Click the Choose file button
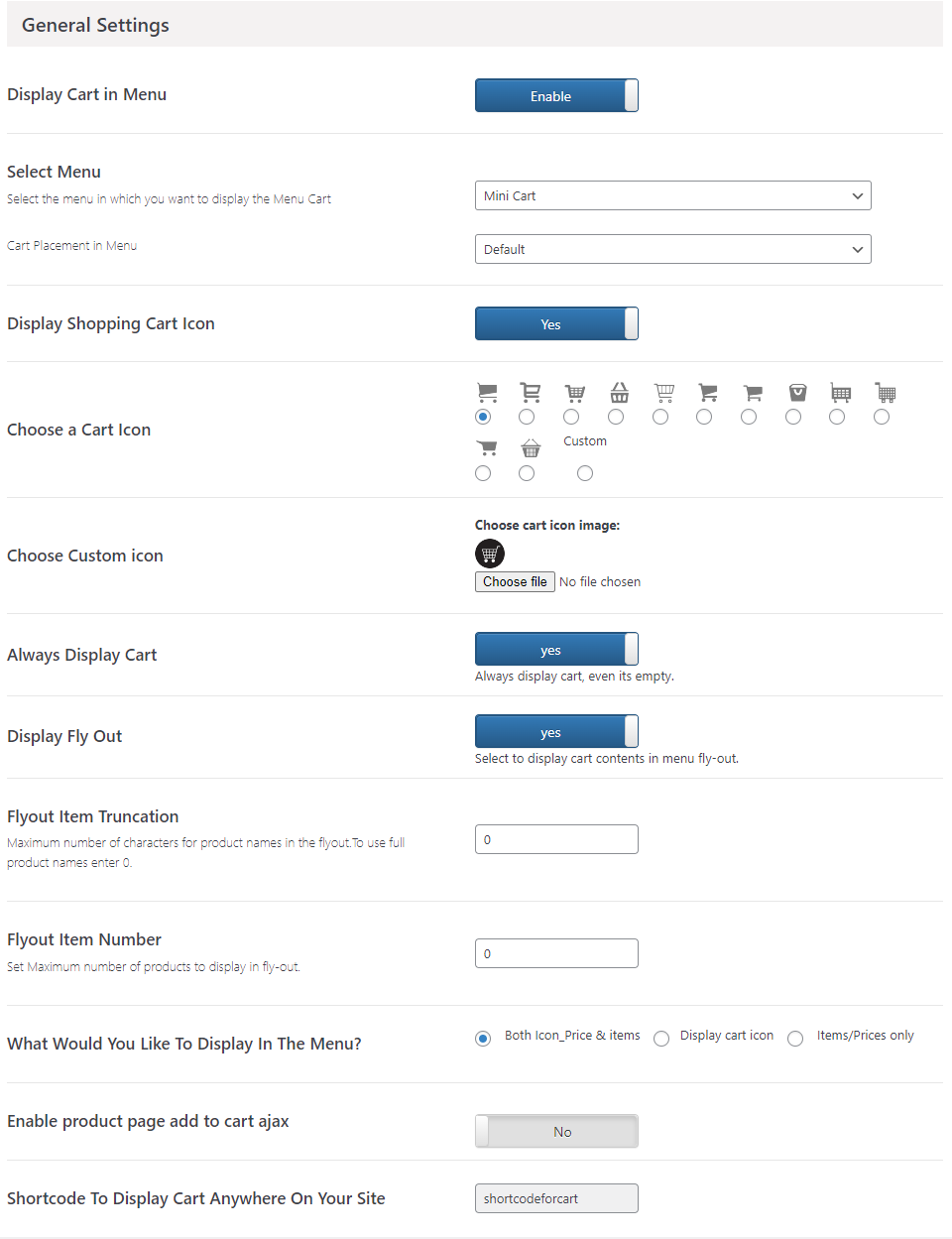Viewport: 952px width, 1239px height. [515, 581]
